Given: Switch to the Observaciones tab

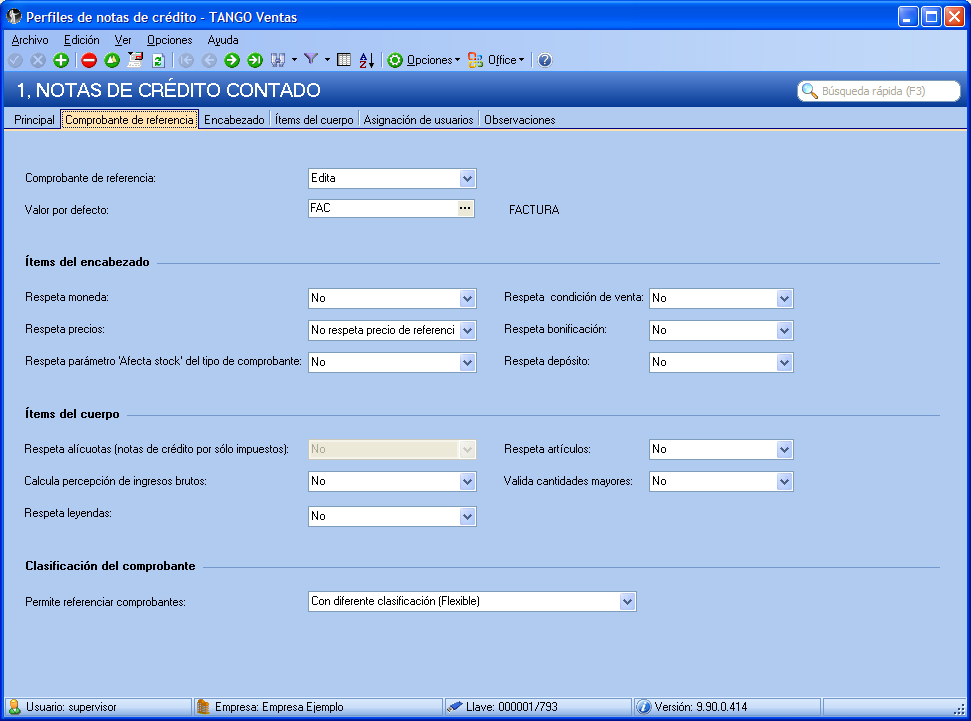Looking at the screenshot, I should pyautogui.click(x=520, y=120).
